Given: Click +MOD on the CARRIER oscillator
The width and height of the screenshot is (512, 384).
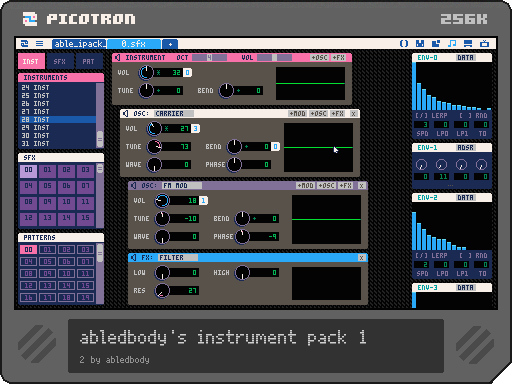Looking at the screenshot, I should coord(297,114).
